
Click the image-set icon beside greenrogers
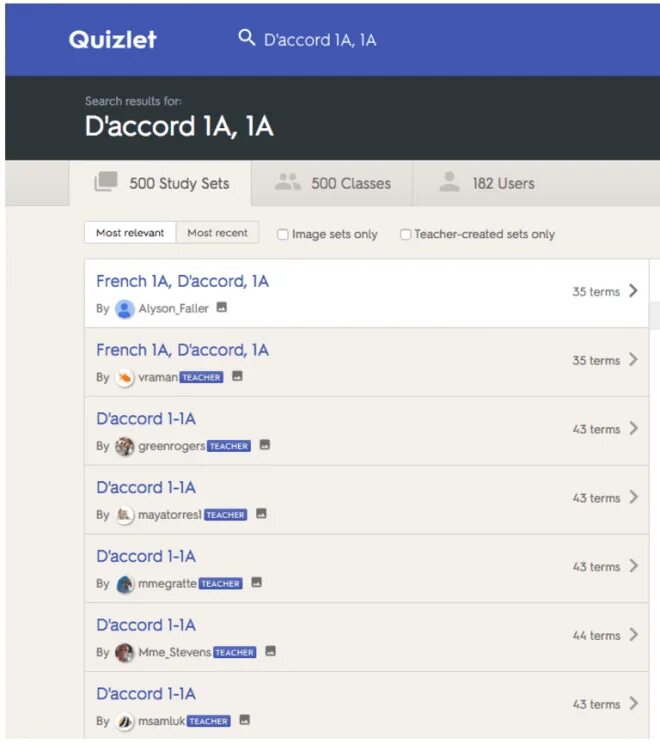265,445
